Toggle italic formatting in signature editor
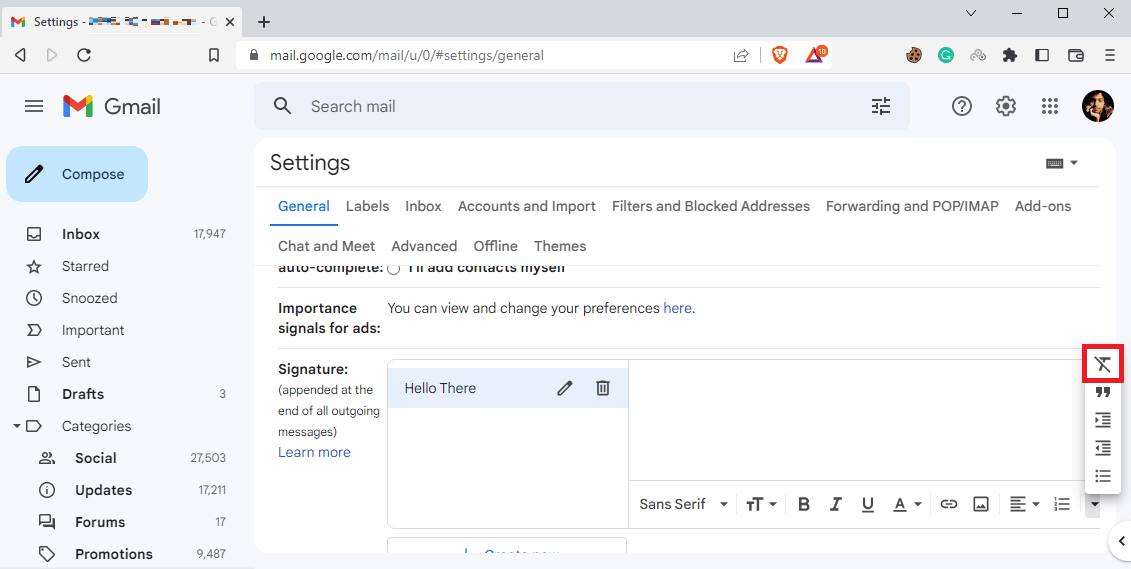The width and height of the screenshot is (1131, 569). pos(836,504)
